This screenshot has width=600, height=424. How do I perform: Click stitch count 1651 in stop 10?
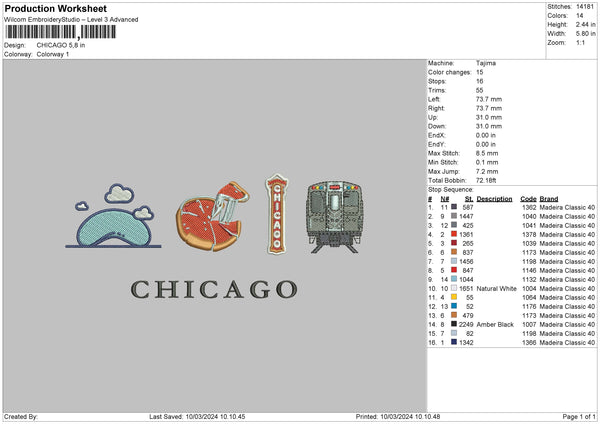coord(466,289)
